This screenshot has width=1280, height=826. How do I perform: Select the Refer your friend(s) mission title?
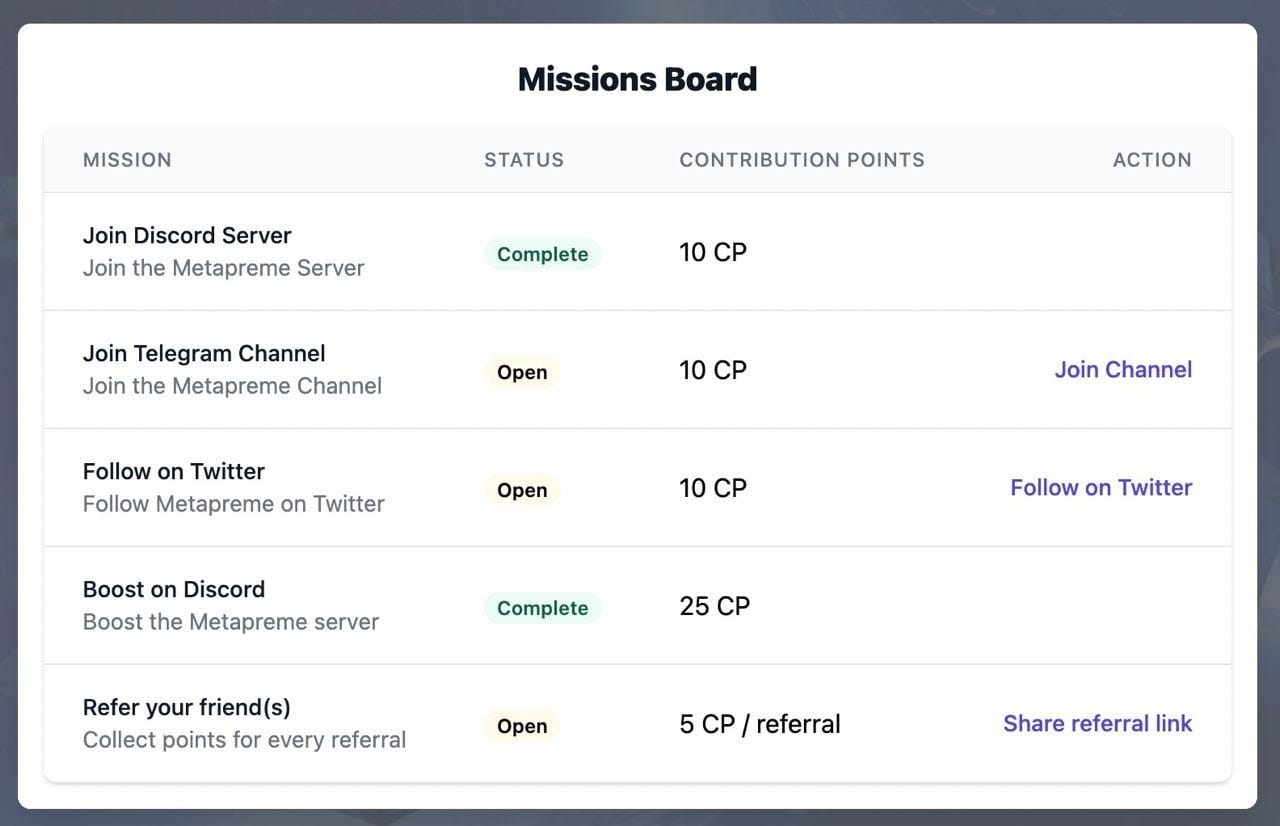tap(187, 708)
